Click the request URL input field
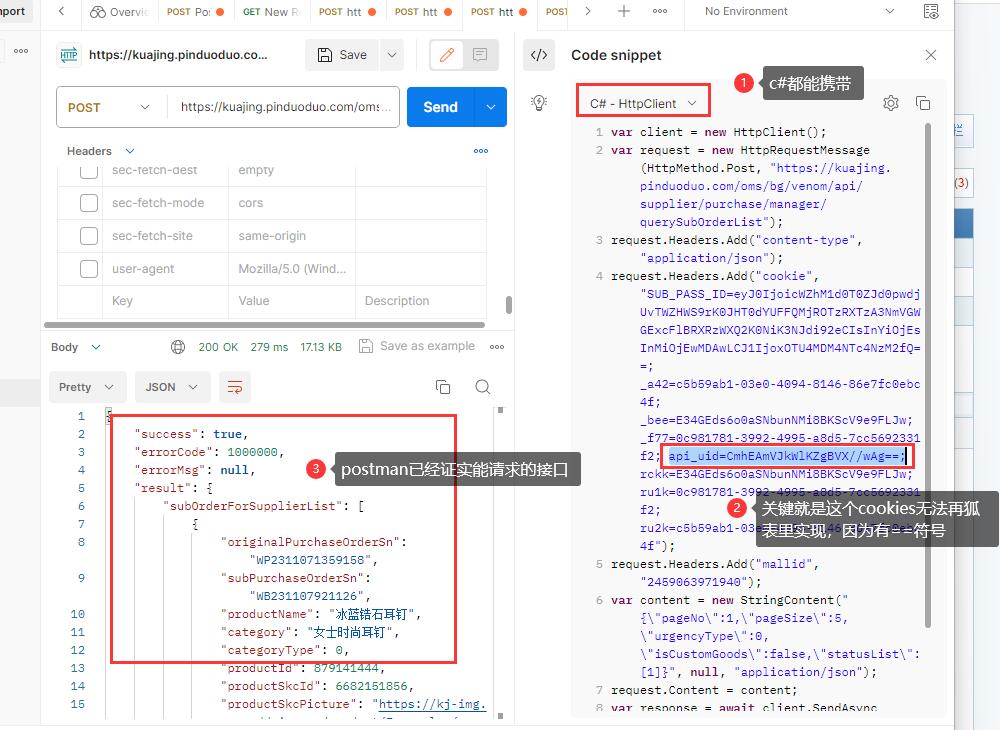 pos(284,107)
